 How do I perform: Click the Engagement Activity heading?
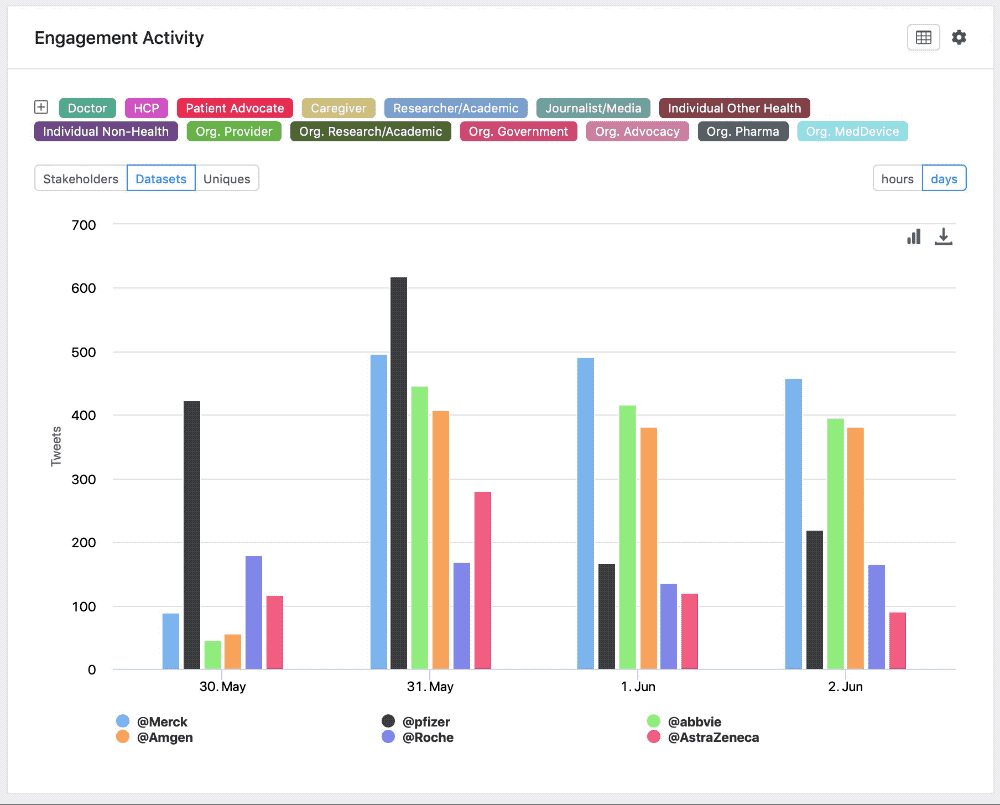[119, 38]
